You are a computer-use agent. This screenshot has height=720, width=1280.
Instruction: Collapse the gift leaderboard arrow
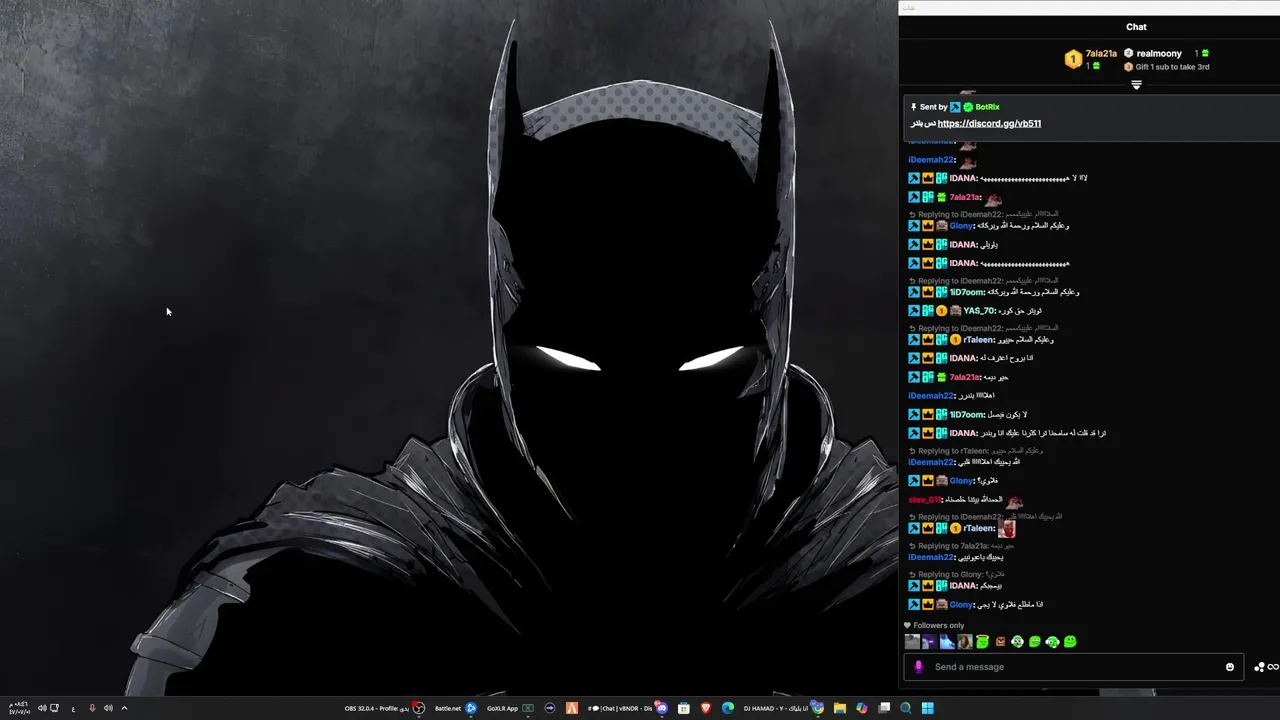click(1136, 86)
